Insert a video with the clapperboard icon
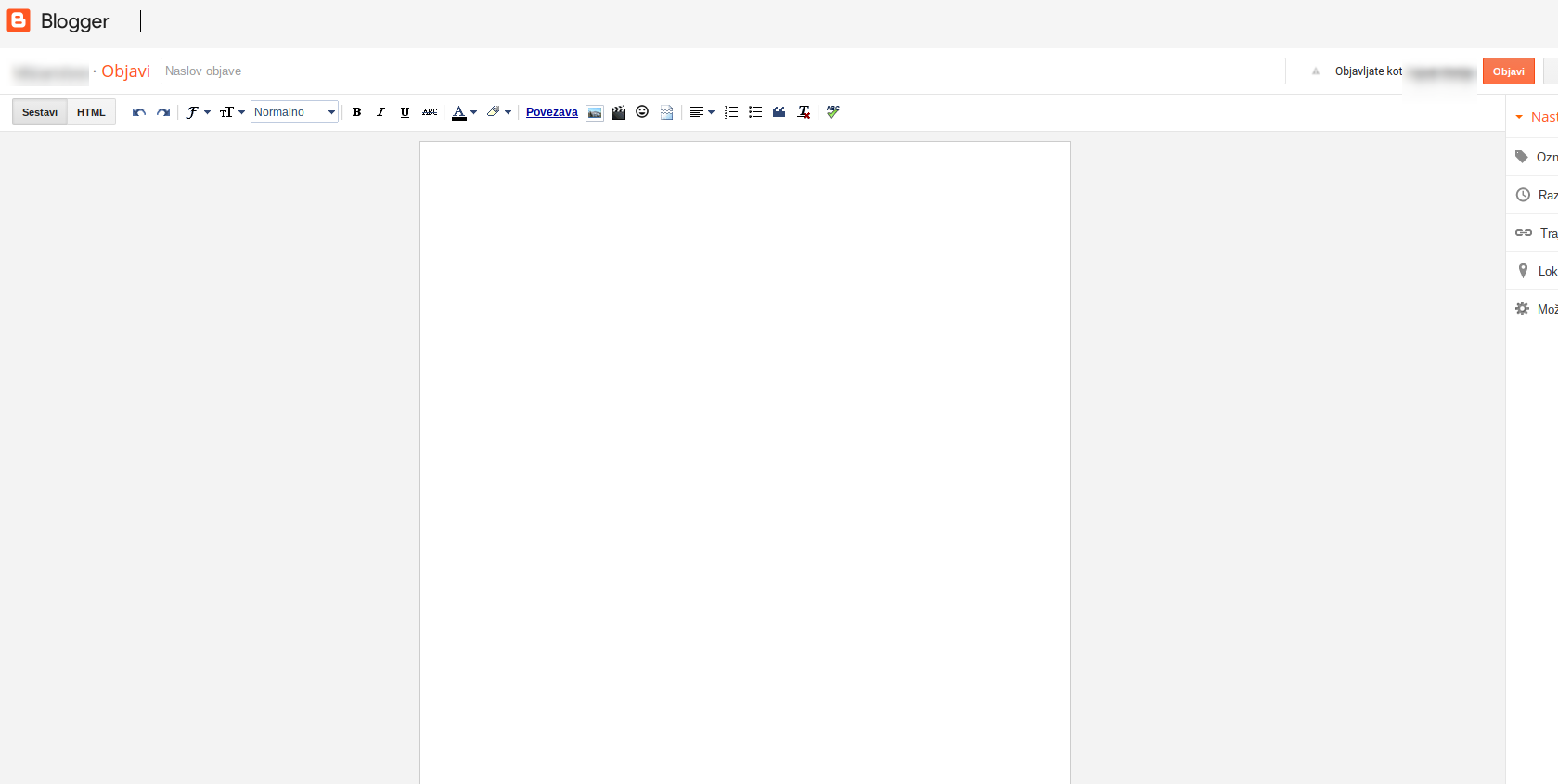 tap(618, 112)
